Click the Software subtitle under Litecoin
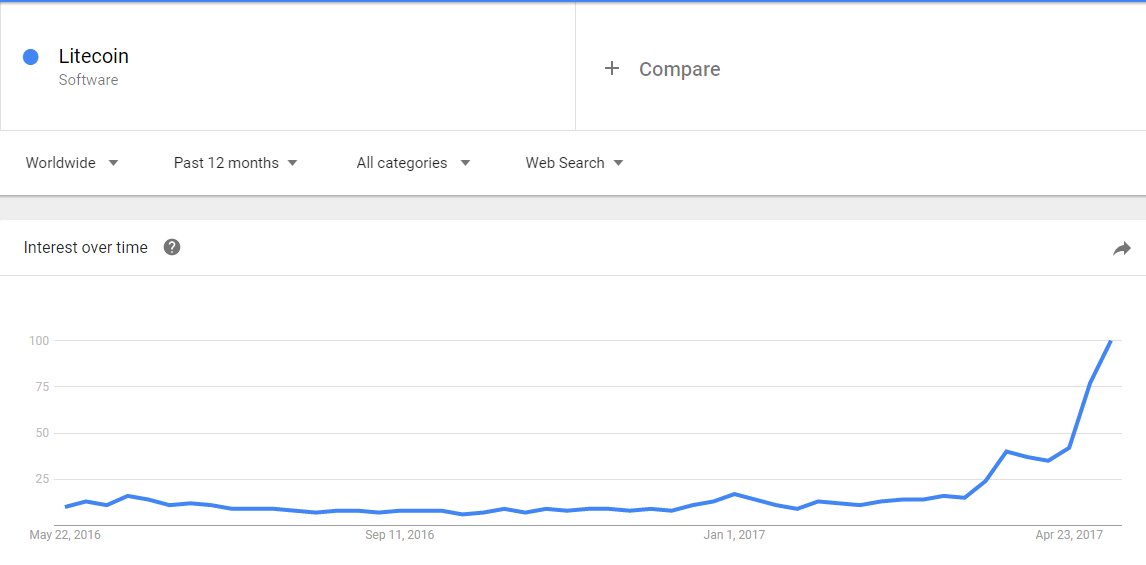The image size is (1146, 565). tap(88, 80)
